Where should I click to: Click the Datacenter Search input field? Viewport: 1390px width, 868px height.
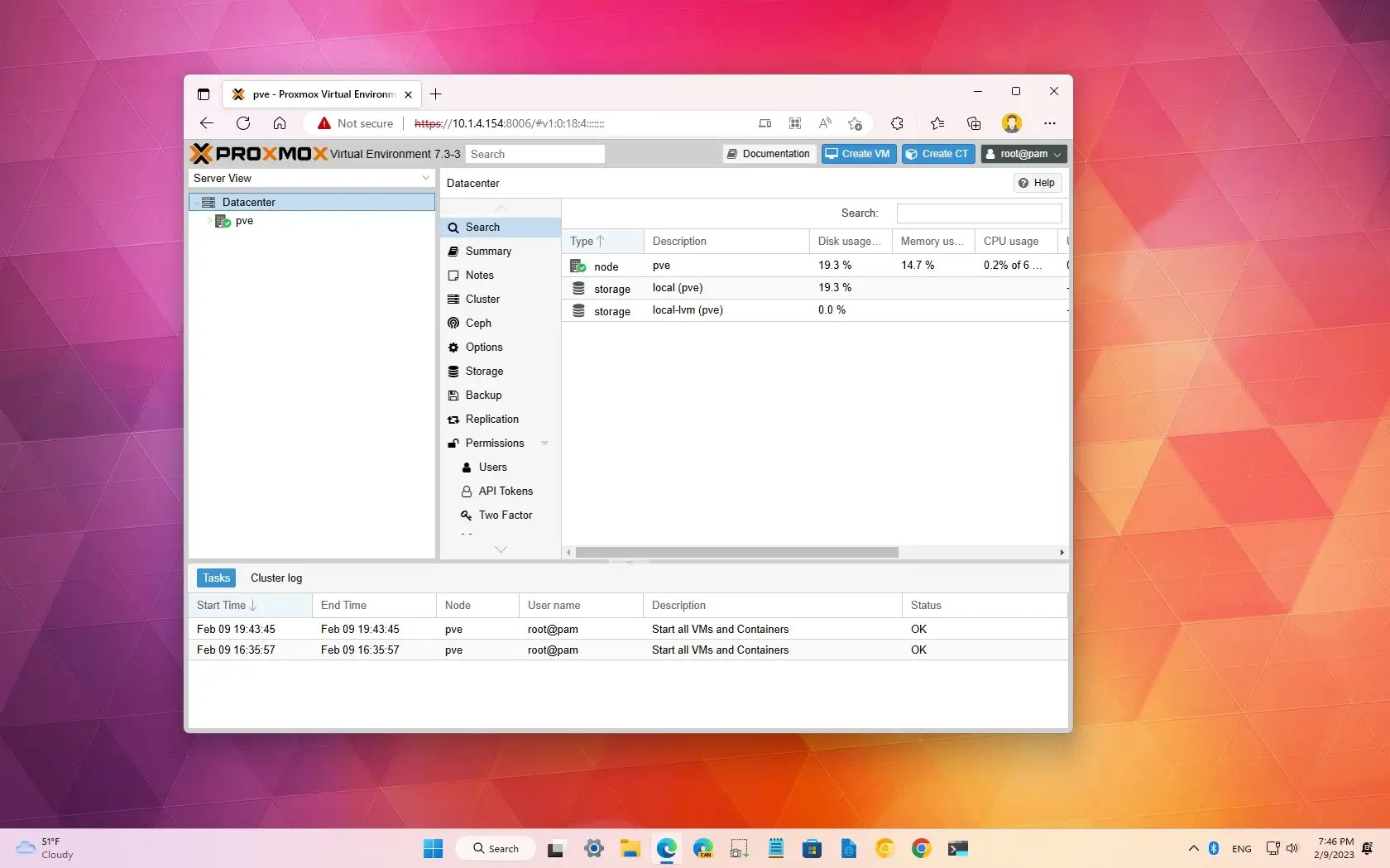[977, 213]
